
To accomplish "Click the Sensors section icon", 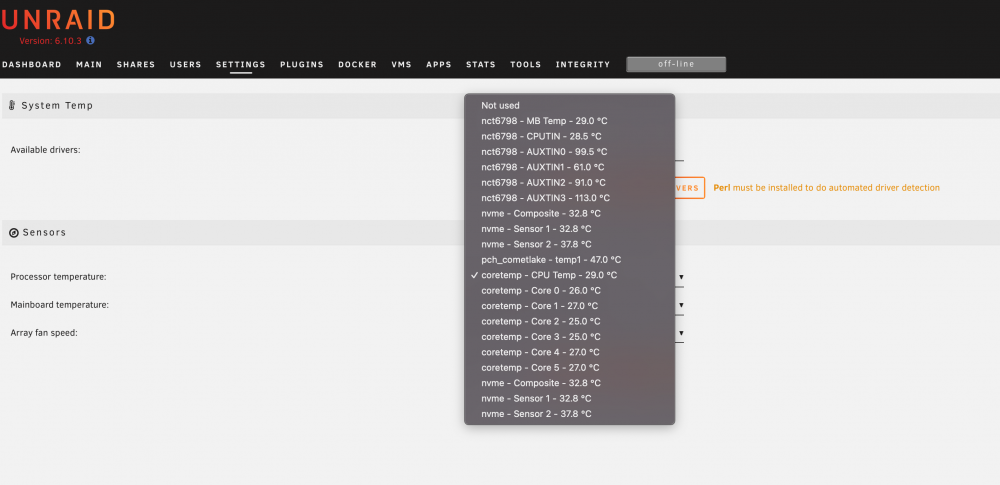I will click(x=14, y=233).
